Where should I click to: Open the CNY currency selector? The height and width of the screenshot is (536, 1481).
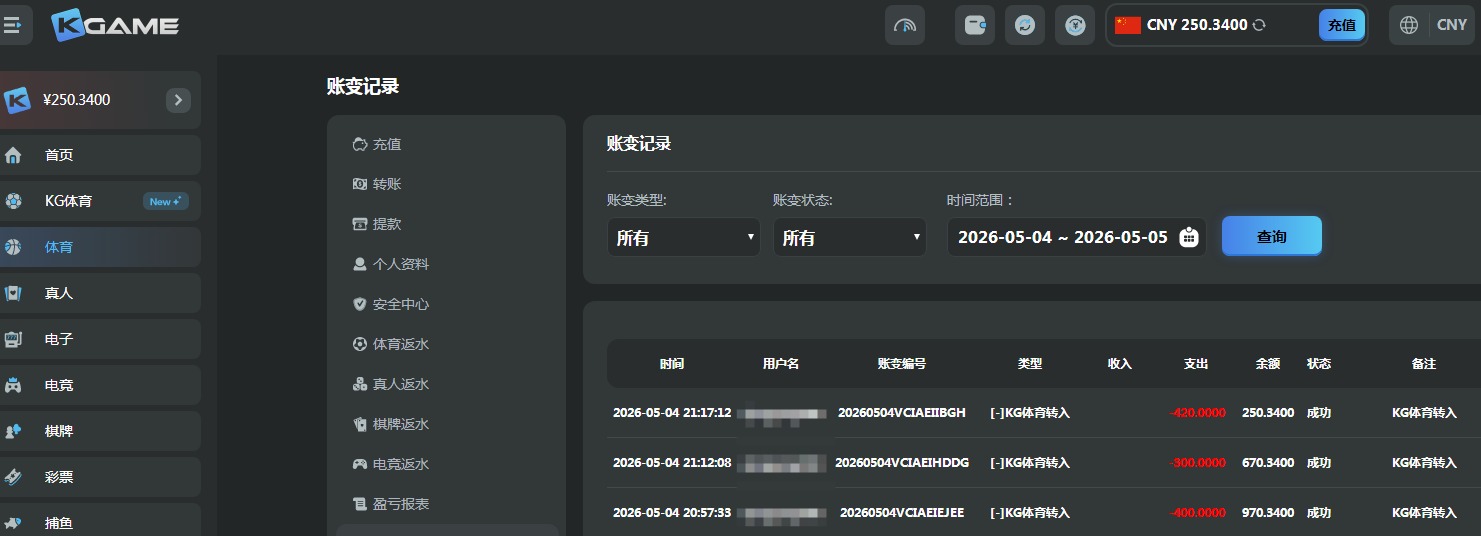coord(1452,25)
